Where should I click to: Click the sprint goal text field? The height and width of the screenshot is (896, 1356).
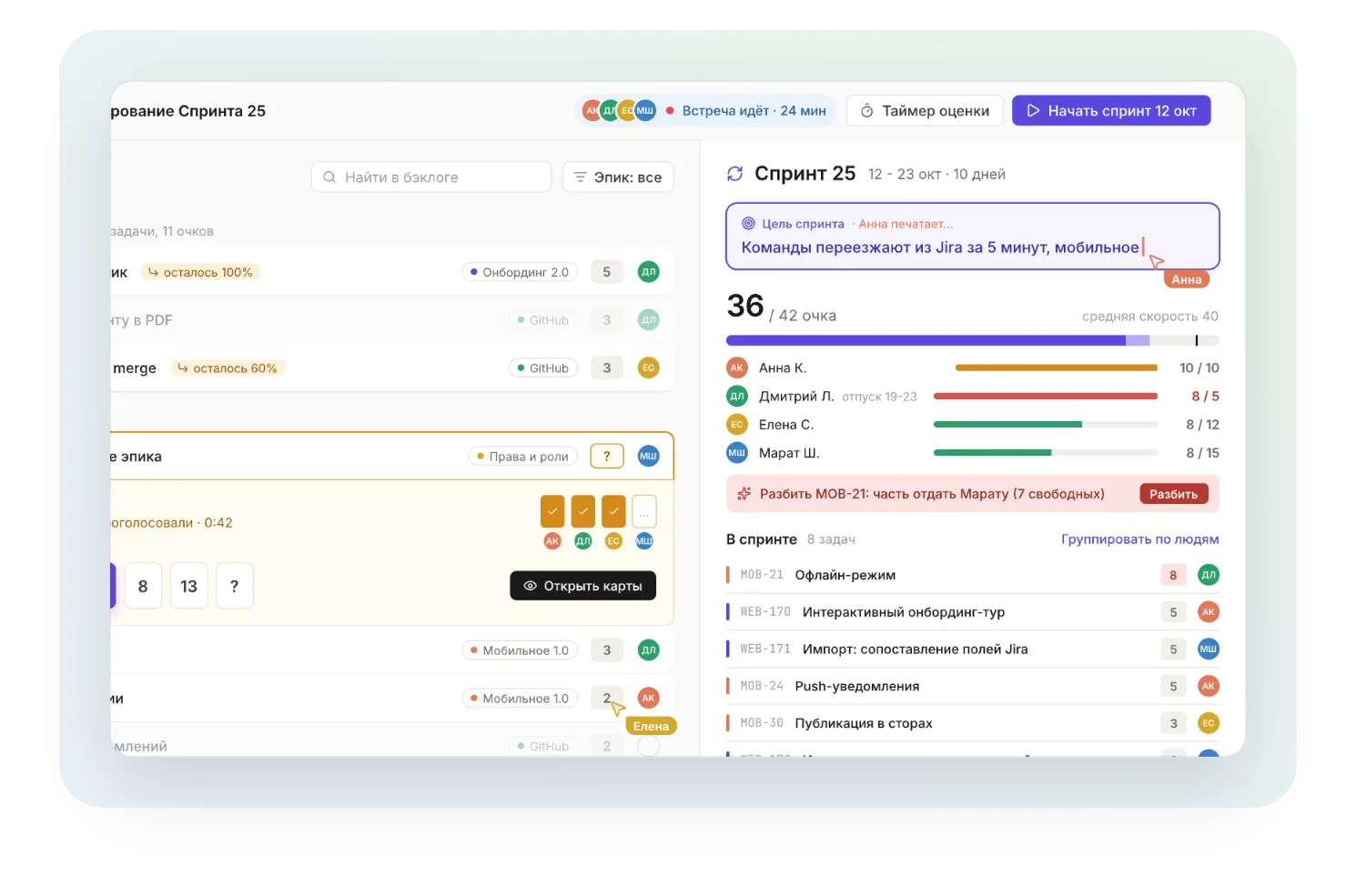(973, 237)
